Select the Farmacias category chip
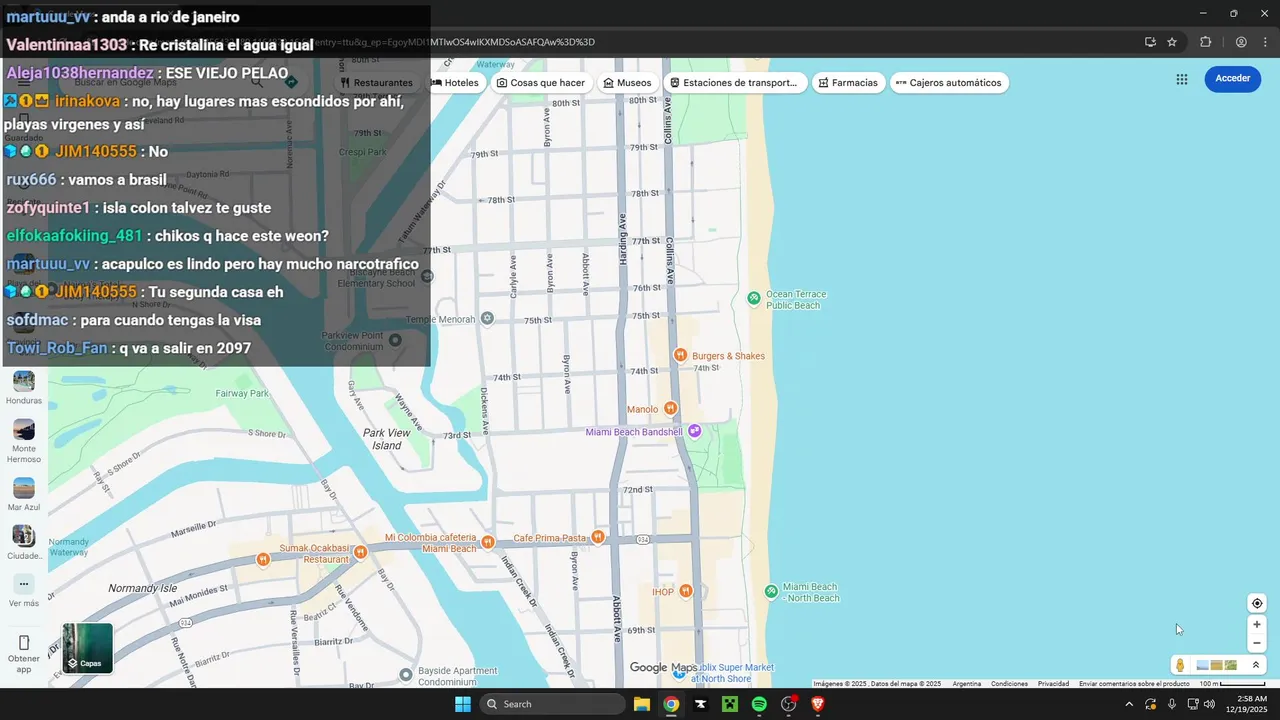1280x720 pixels. click(848, 83)
